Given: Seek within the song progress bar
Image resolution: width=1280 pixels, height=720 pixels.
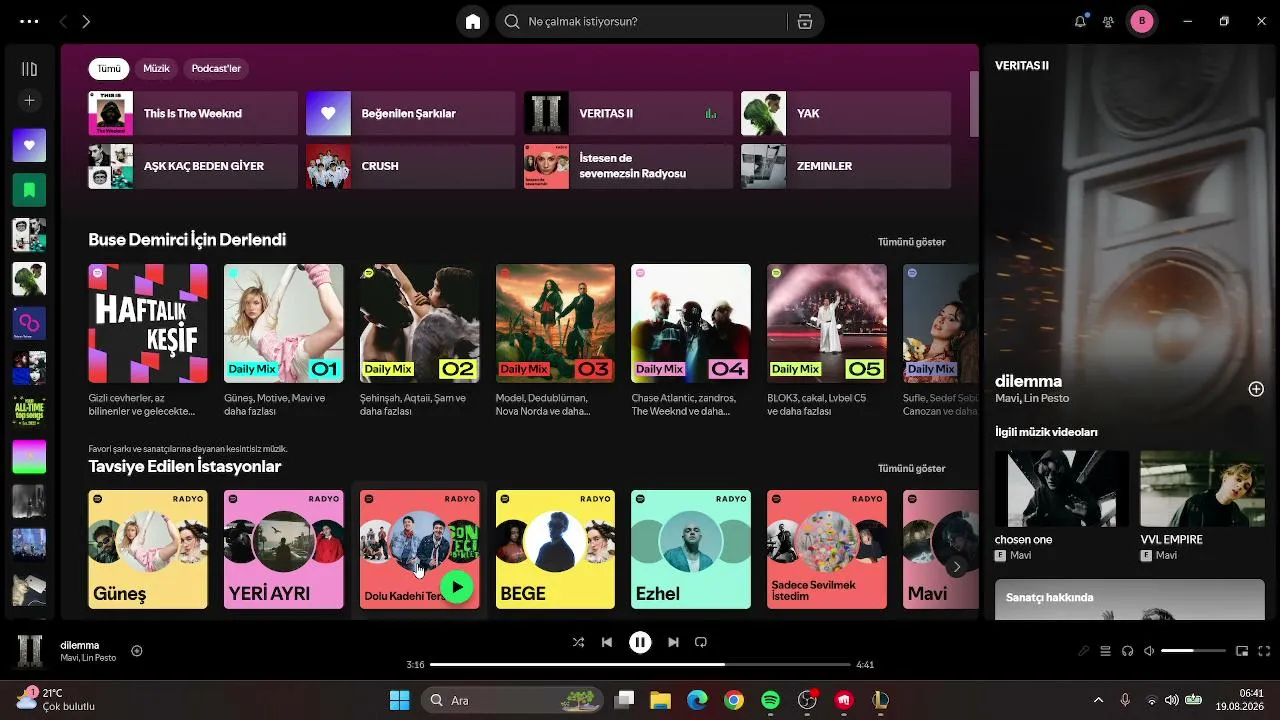Looking at the screenshot, I should [640, 664].
